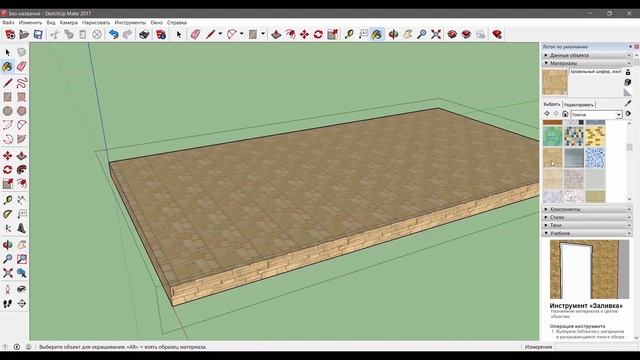Pick the eyedropper sample paint icon
The width and height of the screenshot is (640, 360).
tap(628, 103)
